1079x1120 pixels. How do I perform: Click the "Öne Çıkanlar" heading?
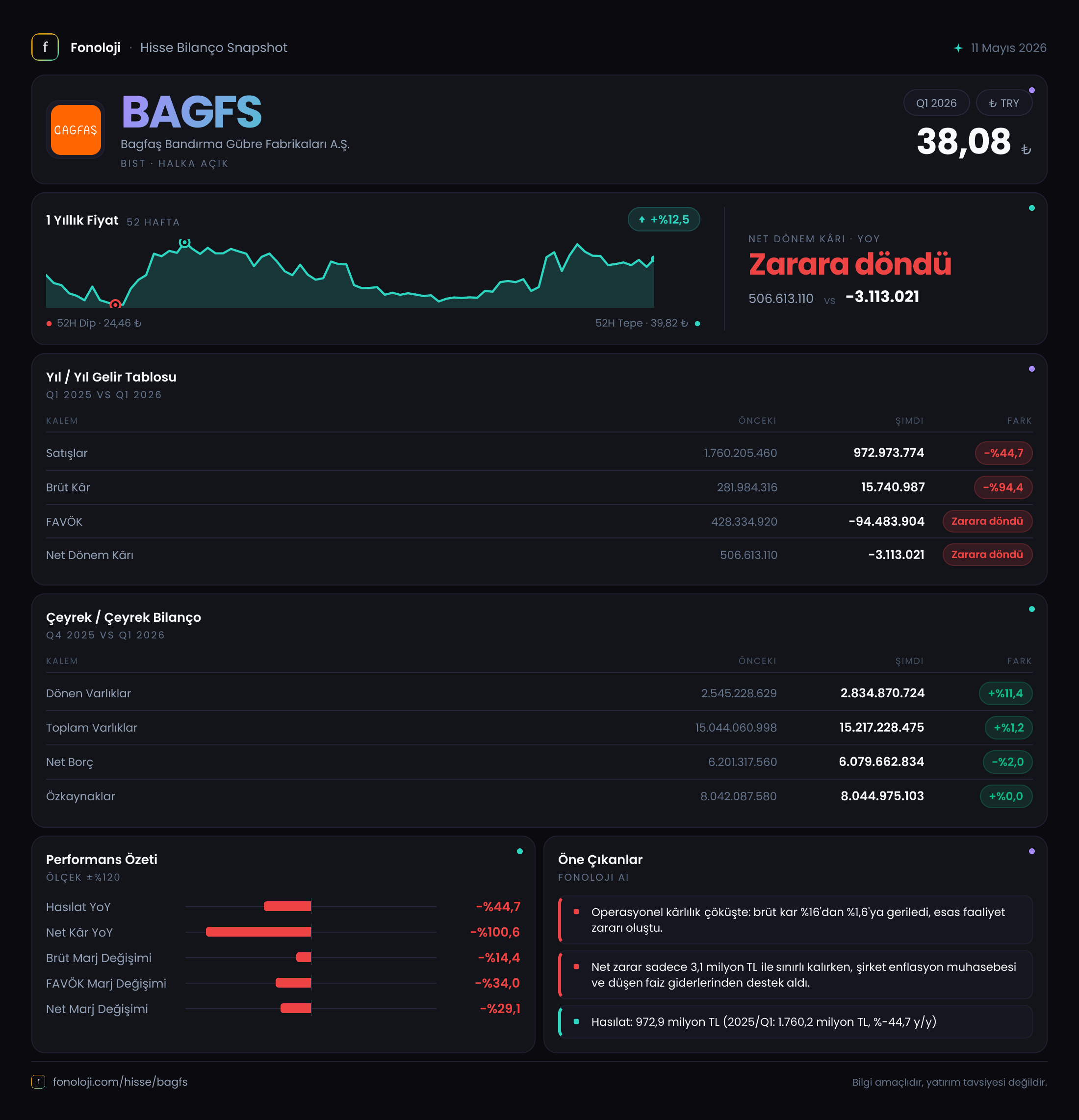pos(600,860)
